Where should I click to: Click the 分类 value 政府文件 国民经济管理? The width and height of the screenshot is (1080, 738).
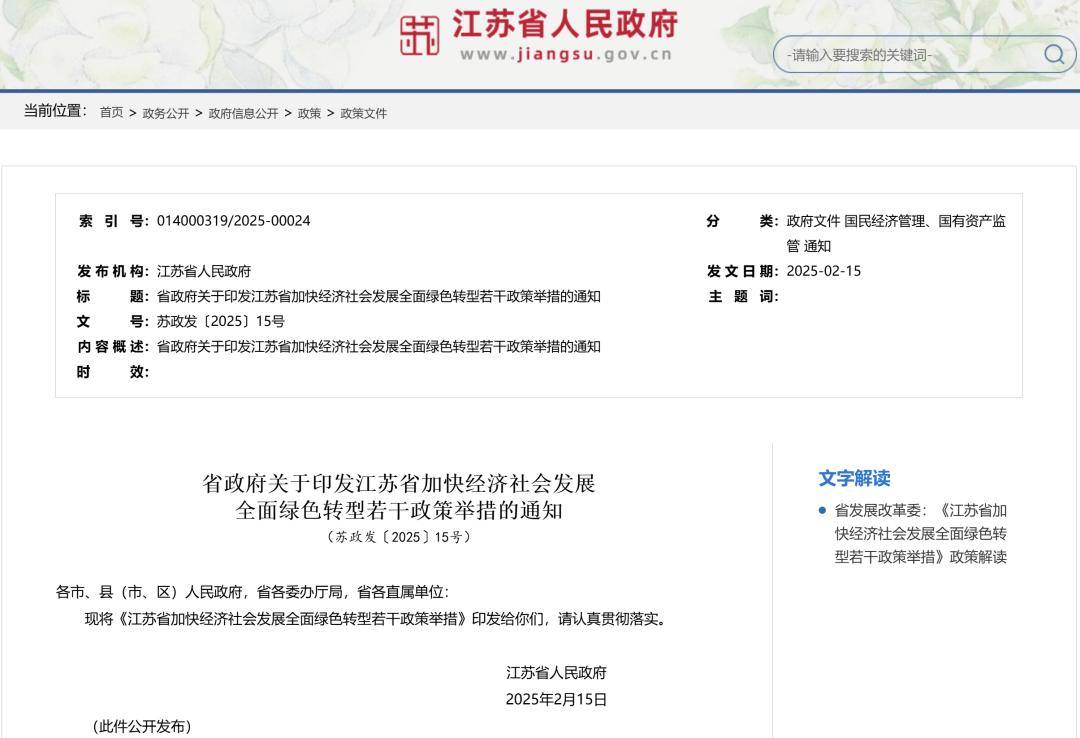click(896, 233)
